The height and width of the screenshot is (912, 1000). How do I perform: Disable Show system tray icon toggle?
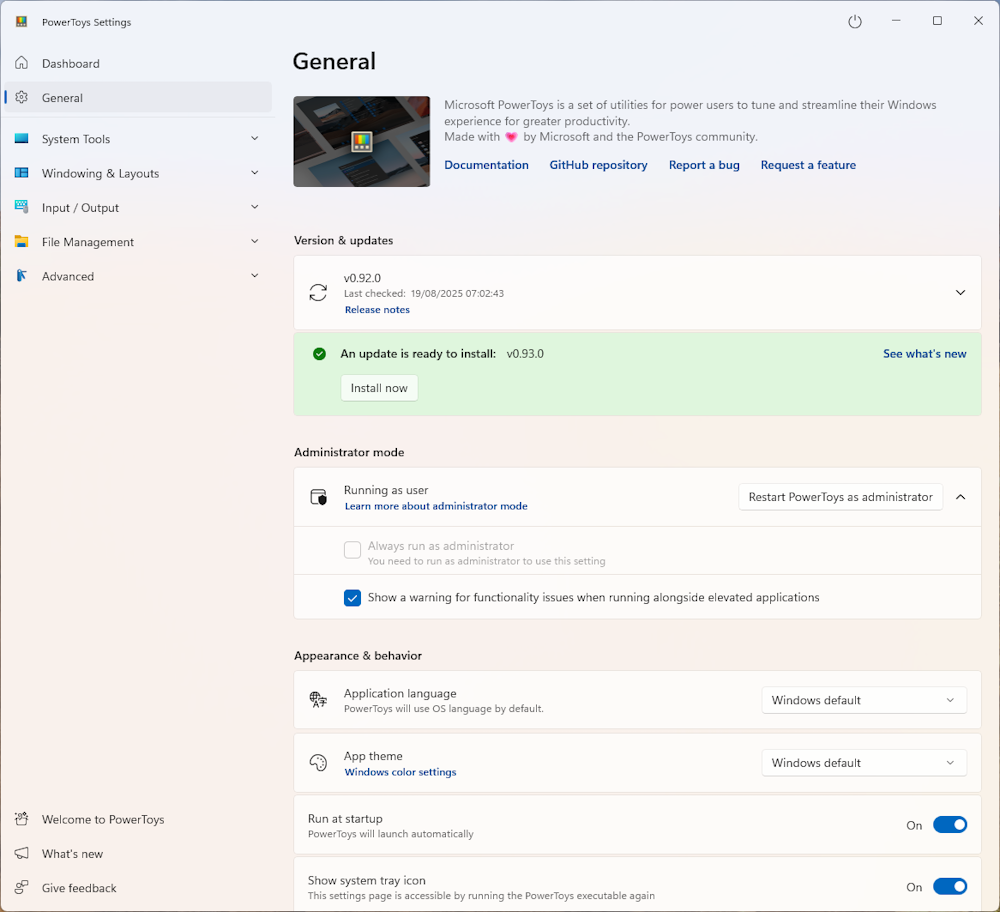[x=950, y=886]
